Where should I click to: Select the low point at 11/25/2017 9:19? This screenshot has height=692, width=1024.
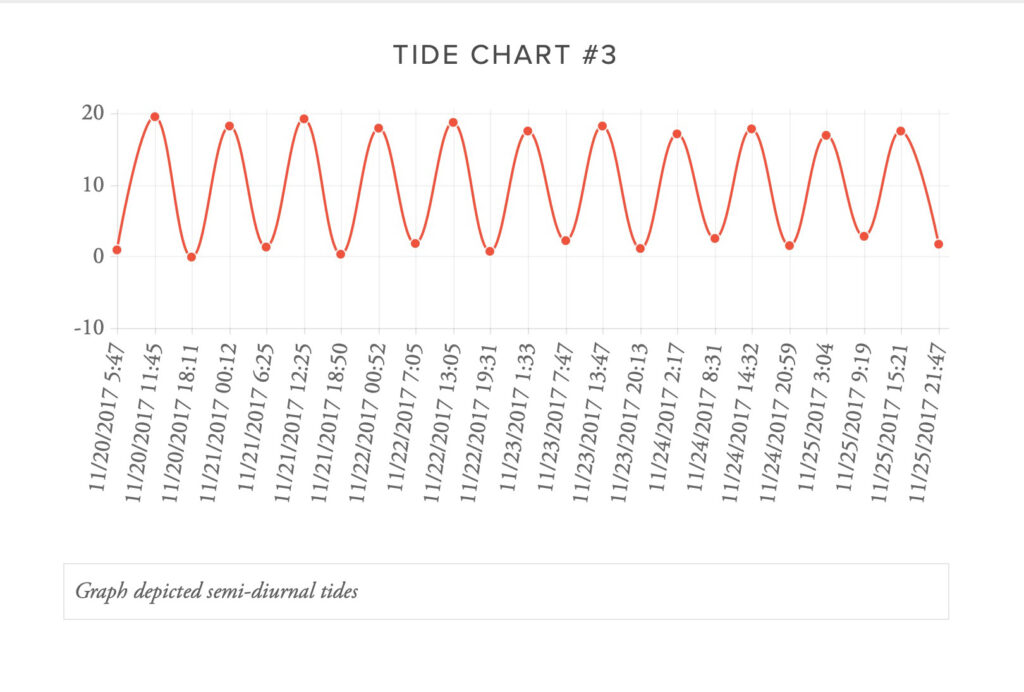pos(864,236)
